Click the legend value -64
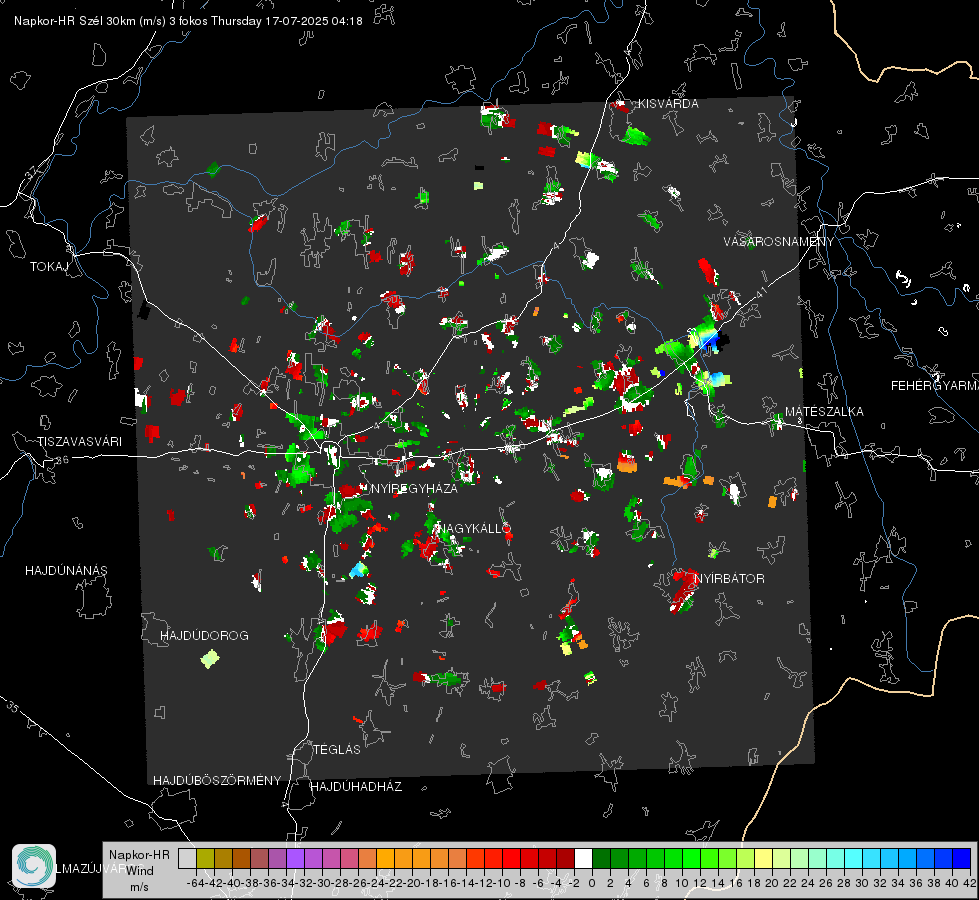 point(195,883)
